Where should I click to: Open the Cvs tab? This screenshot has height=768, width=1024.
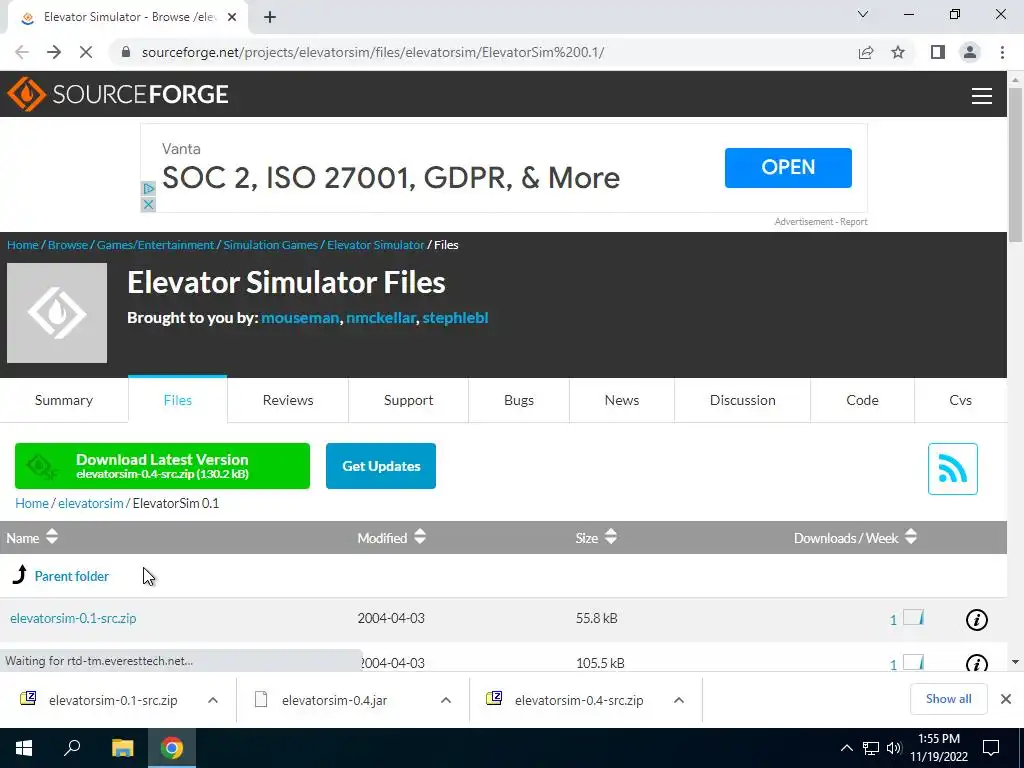click(x=960, y=400)
